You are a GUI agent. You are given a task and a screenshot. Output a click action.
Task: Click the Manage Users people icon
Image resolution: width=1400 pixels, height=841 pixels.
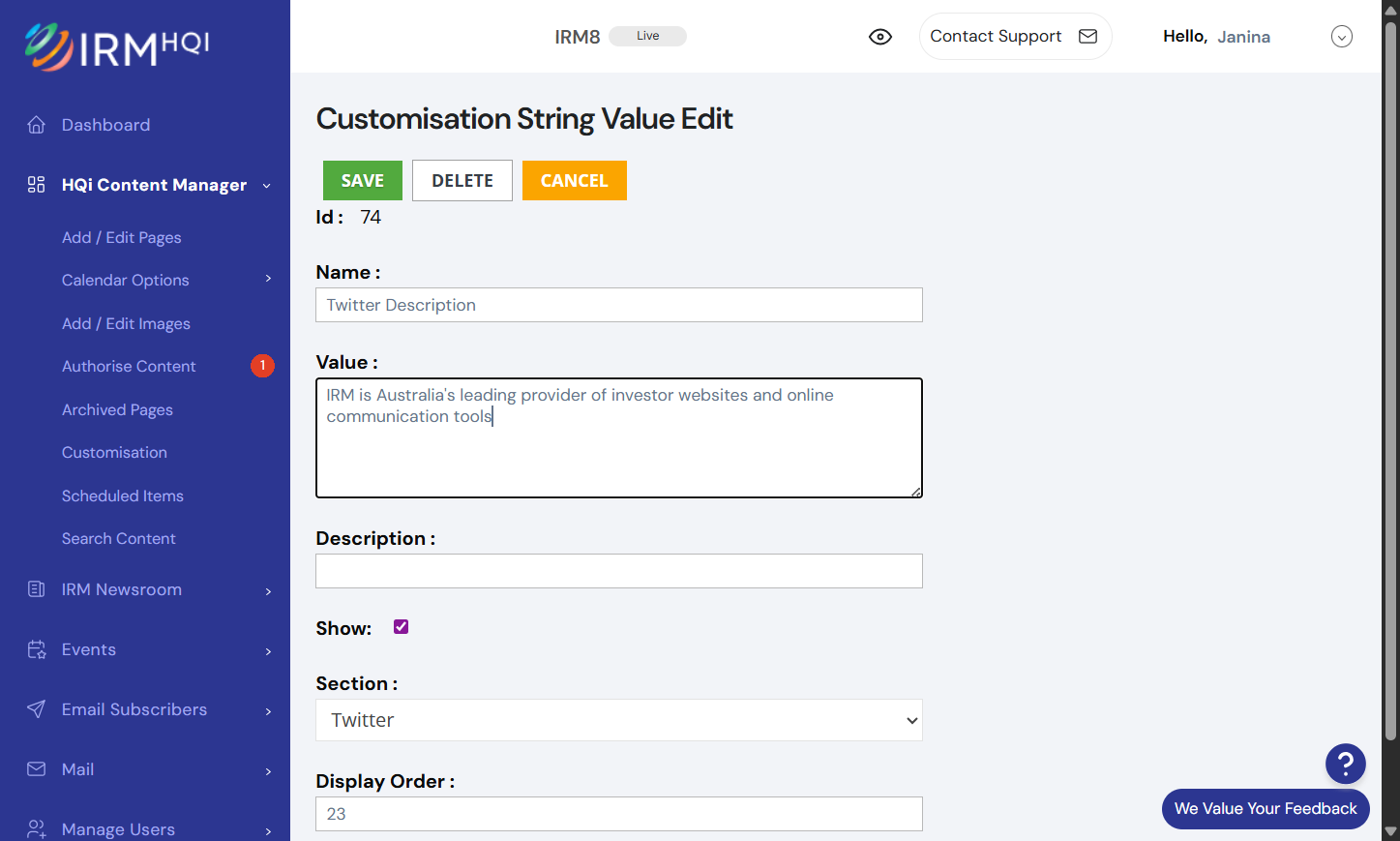pyautogui.click(x=37, y=829)
